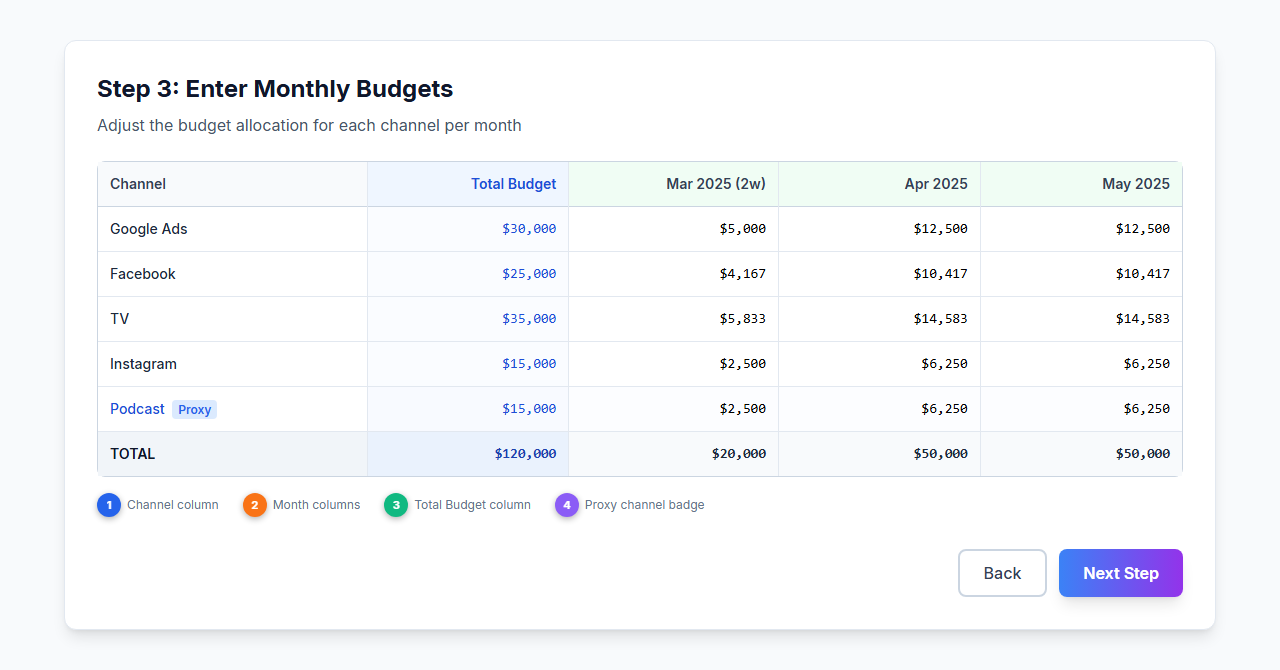
Task: Select the Mar 2025 (2w) column header
Action: click(x=674, y=184)
